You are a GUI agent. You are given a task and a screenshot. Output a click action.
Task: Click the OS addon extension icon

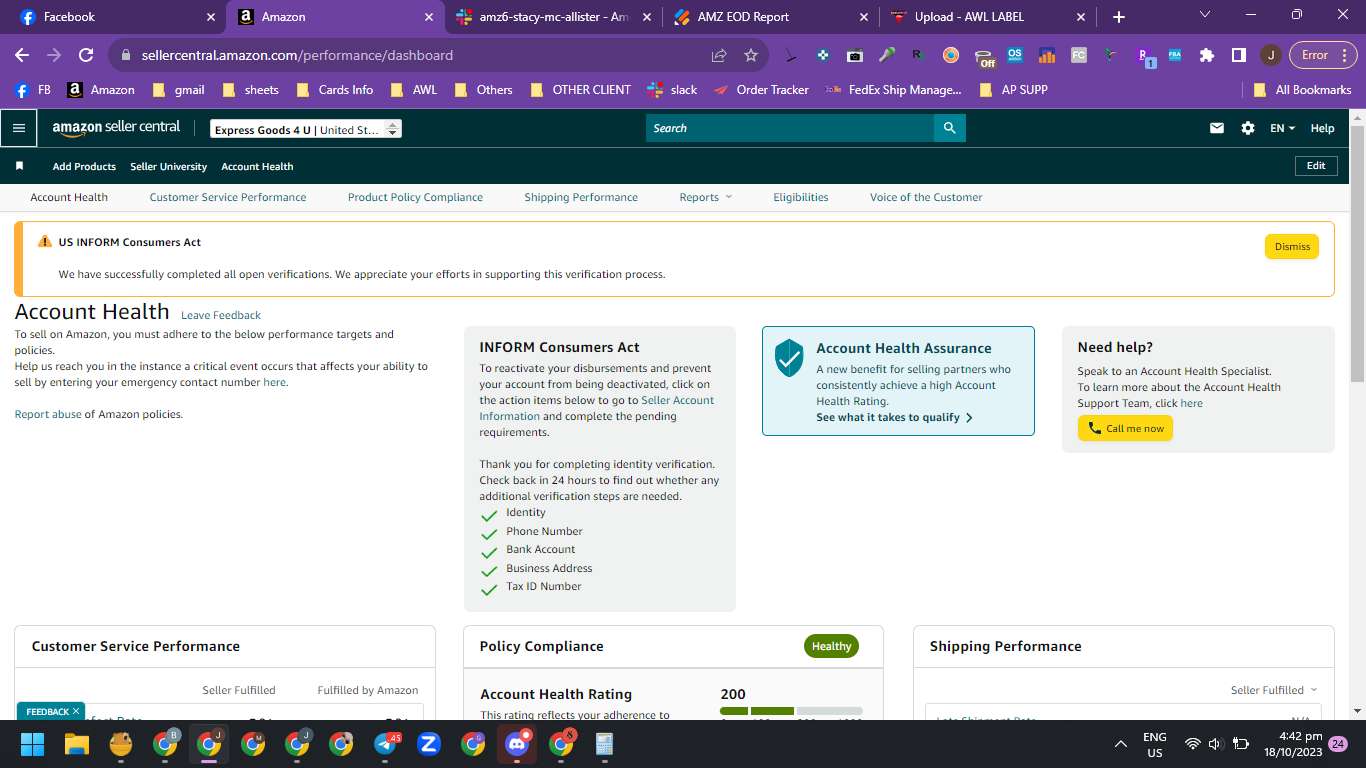1015,55
